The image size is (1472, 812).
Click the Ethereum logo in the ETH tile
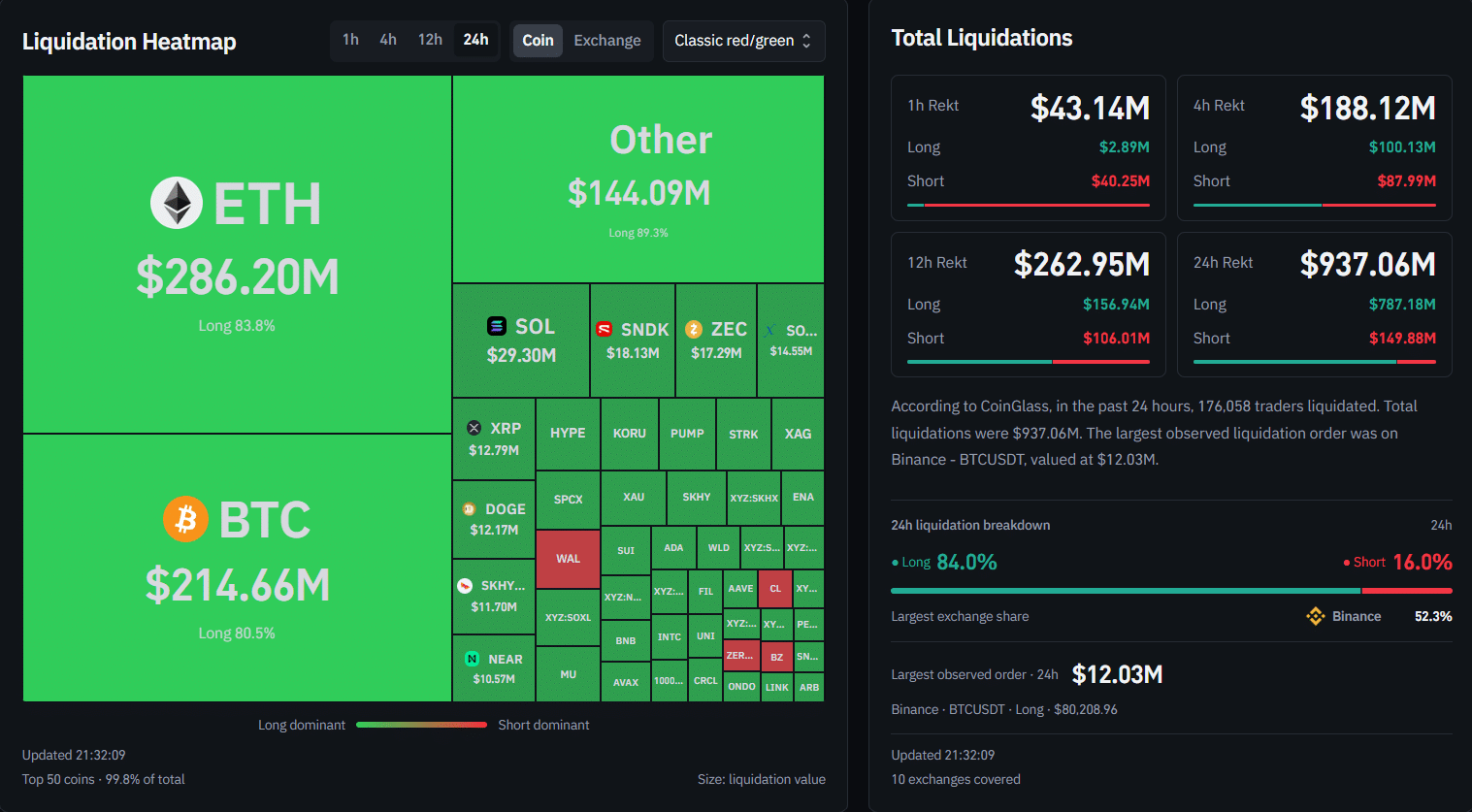[177, 203]
